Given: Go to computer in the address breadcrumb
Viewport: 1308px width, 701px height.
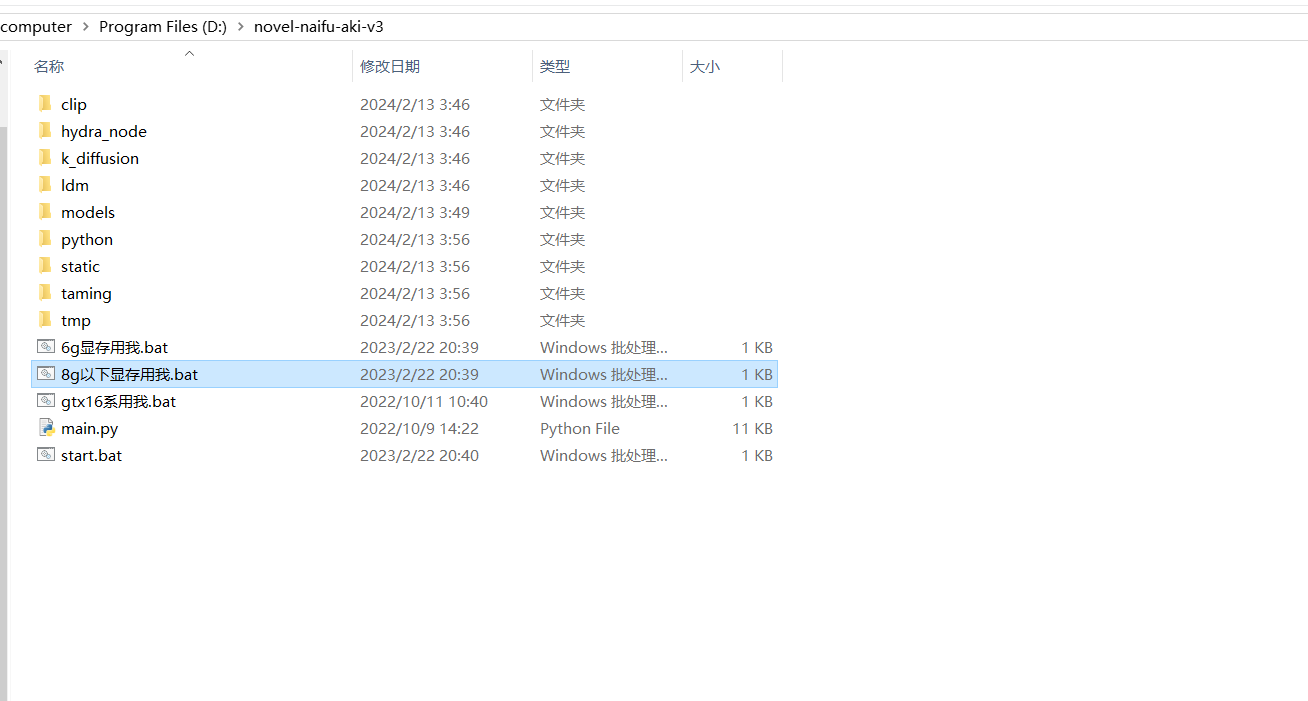Looking at the screenshot, I should pyautogui.click(x=36, y=27).
